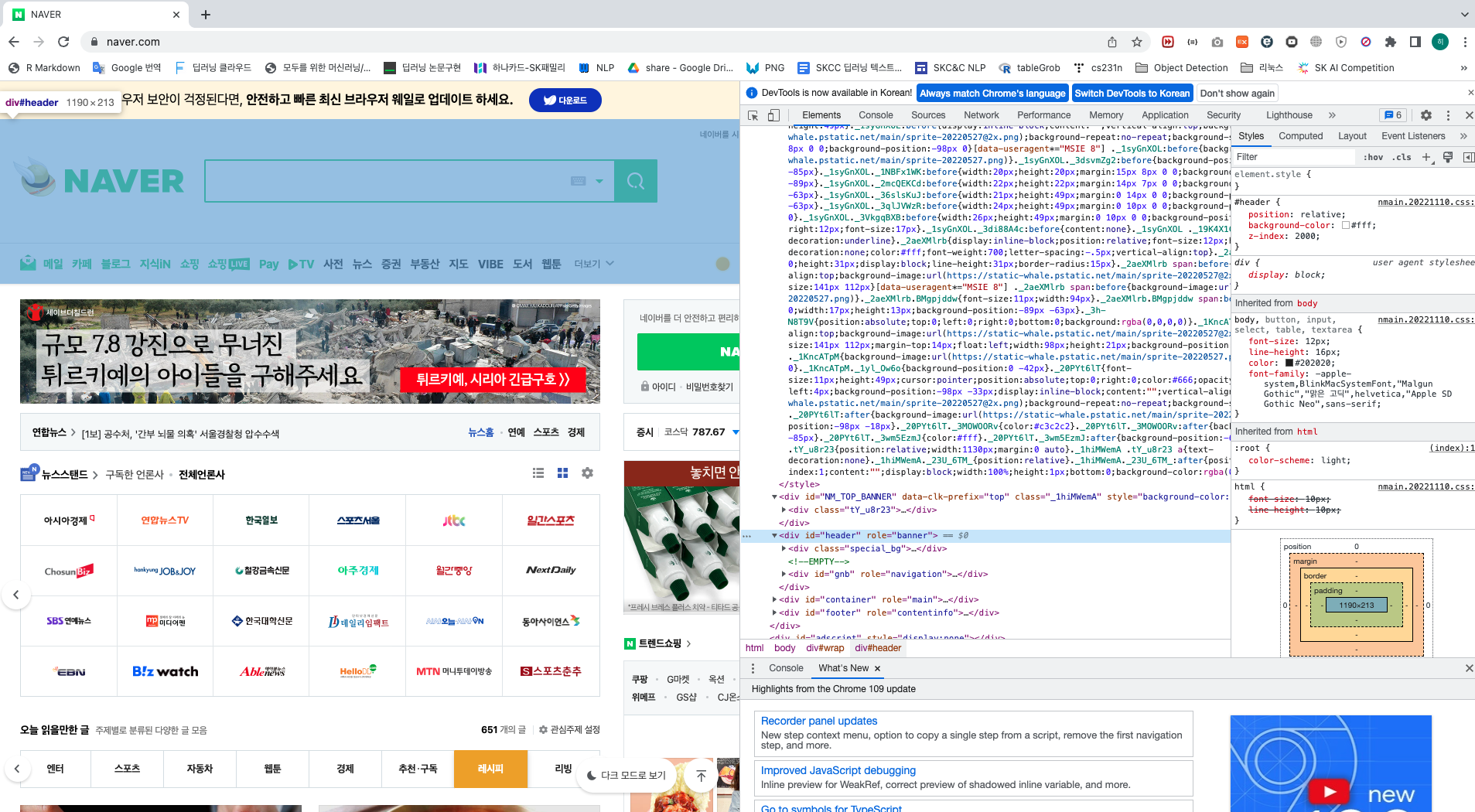
Task: Open the 레시피 topic tab
Action: 490,769
